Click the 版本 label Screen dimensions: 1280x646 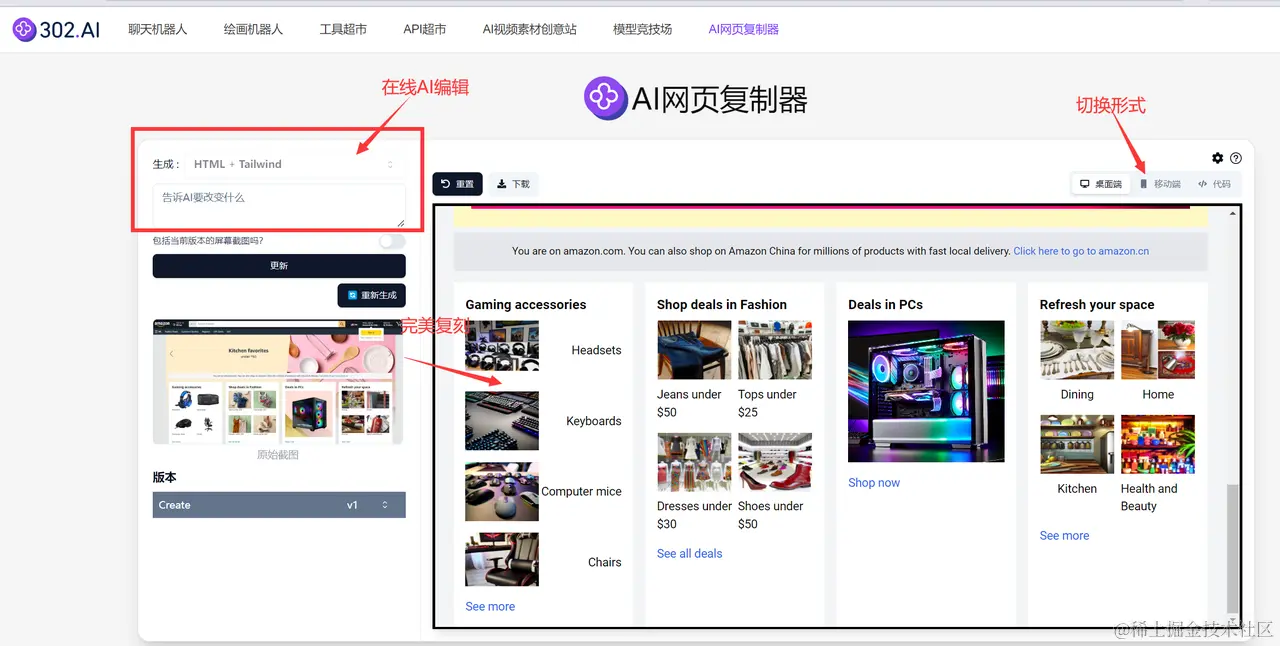pos(164,477)
